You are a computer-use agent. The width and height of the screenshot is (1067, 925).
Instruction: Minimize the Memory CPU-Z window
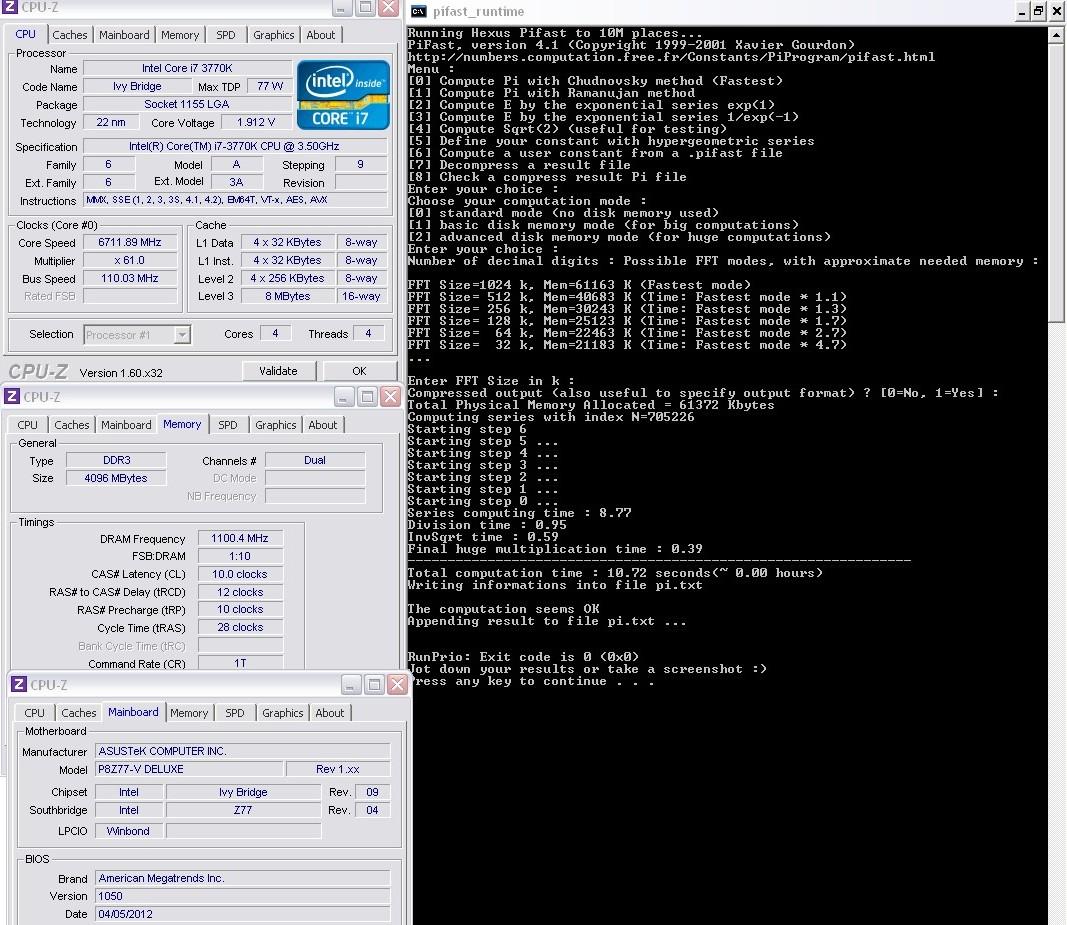[x=344, y=397]
